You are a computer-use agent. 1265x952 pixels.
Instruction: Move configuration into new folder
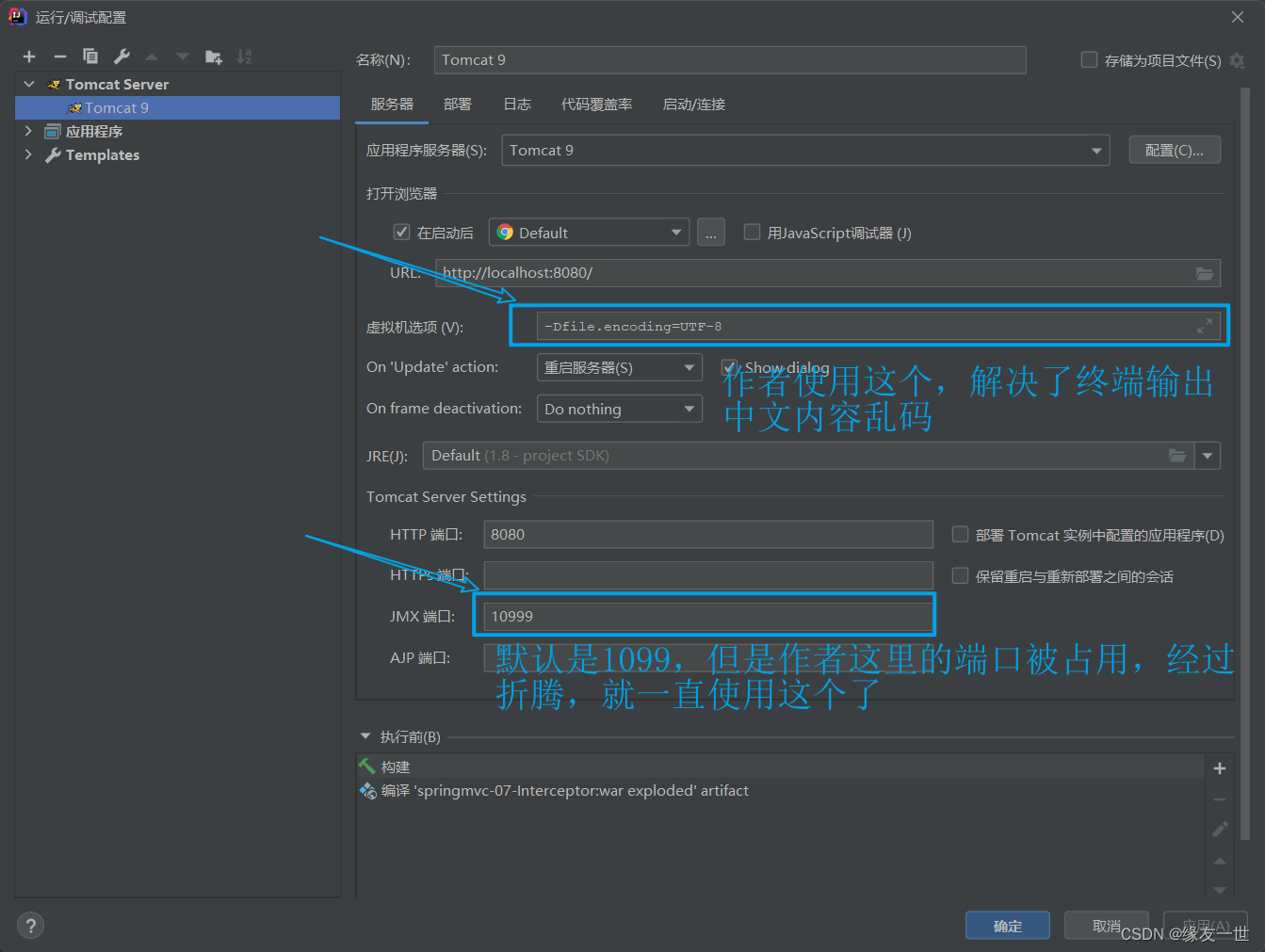(214, 56)
